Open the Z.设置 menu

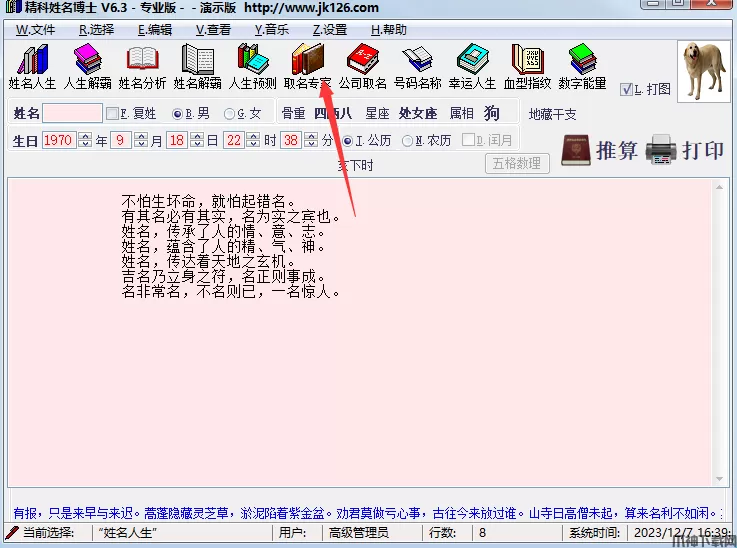coord(330,30)
